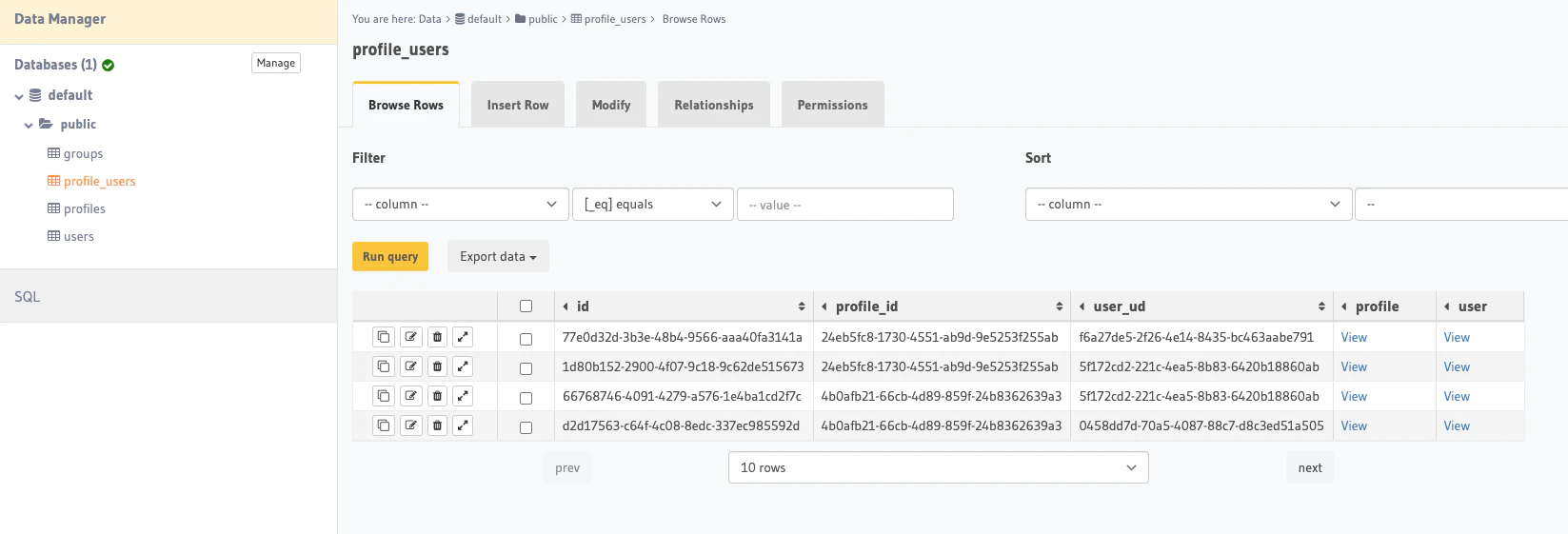Edit the row with id 66768746
Image resolution: width=1568 pixels, height=534 pixels.
410,396
